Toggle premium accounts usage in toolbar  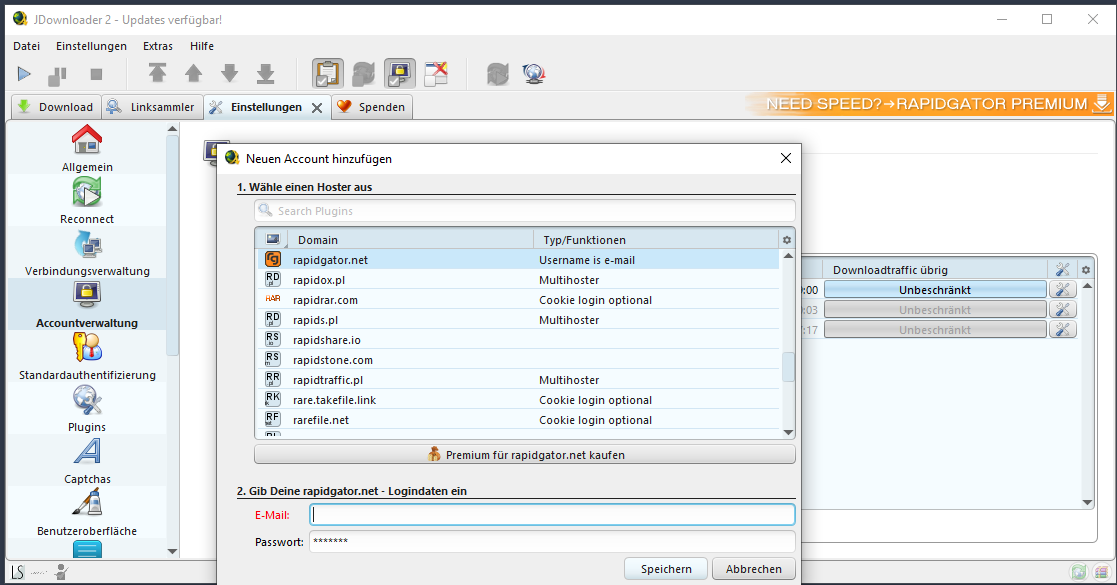(400, 73)
